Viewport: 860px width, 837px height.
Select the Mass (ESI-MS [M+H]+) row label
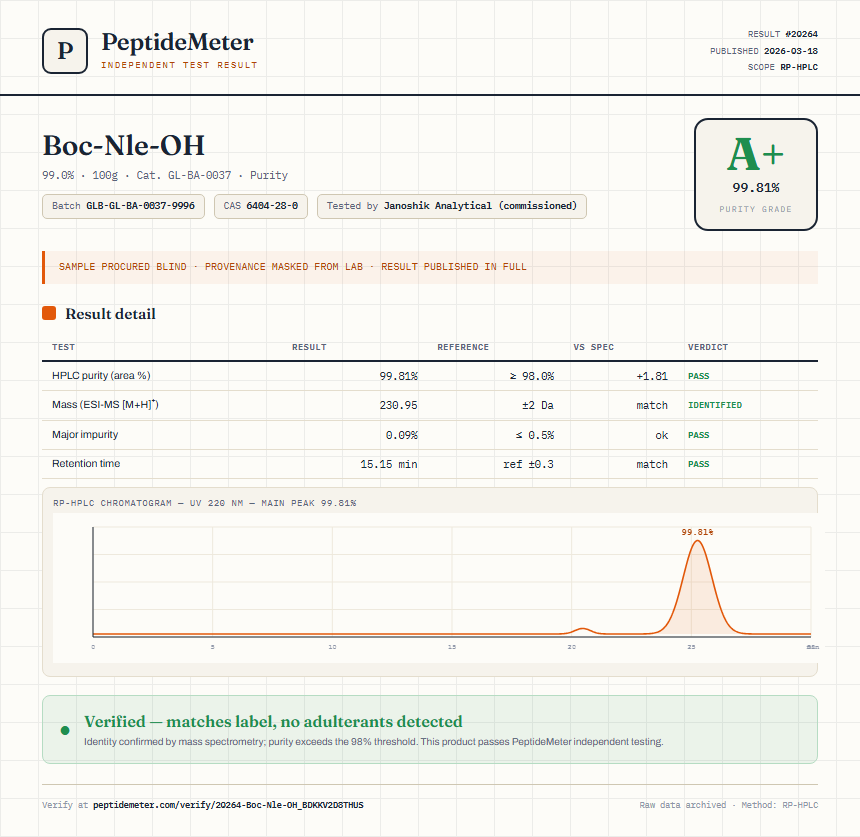tap(105, 405)
